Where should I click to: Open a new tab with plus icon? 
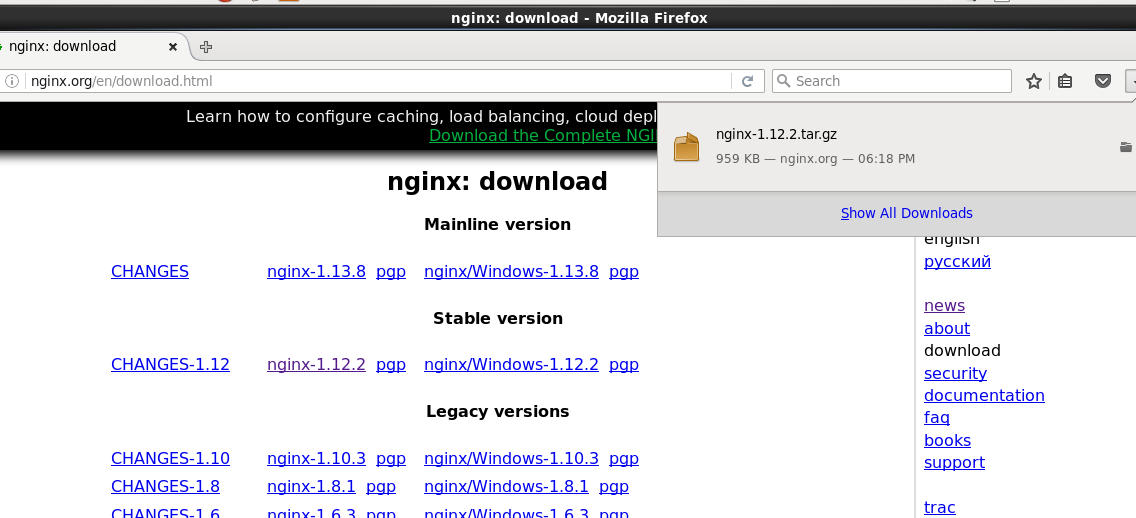pyautogui.click(x=206, y=47)
